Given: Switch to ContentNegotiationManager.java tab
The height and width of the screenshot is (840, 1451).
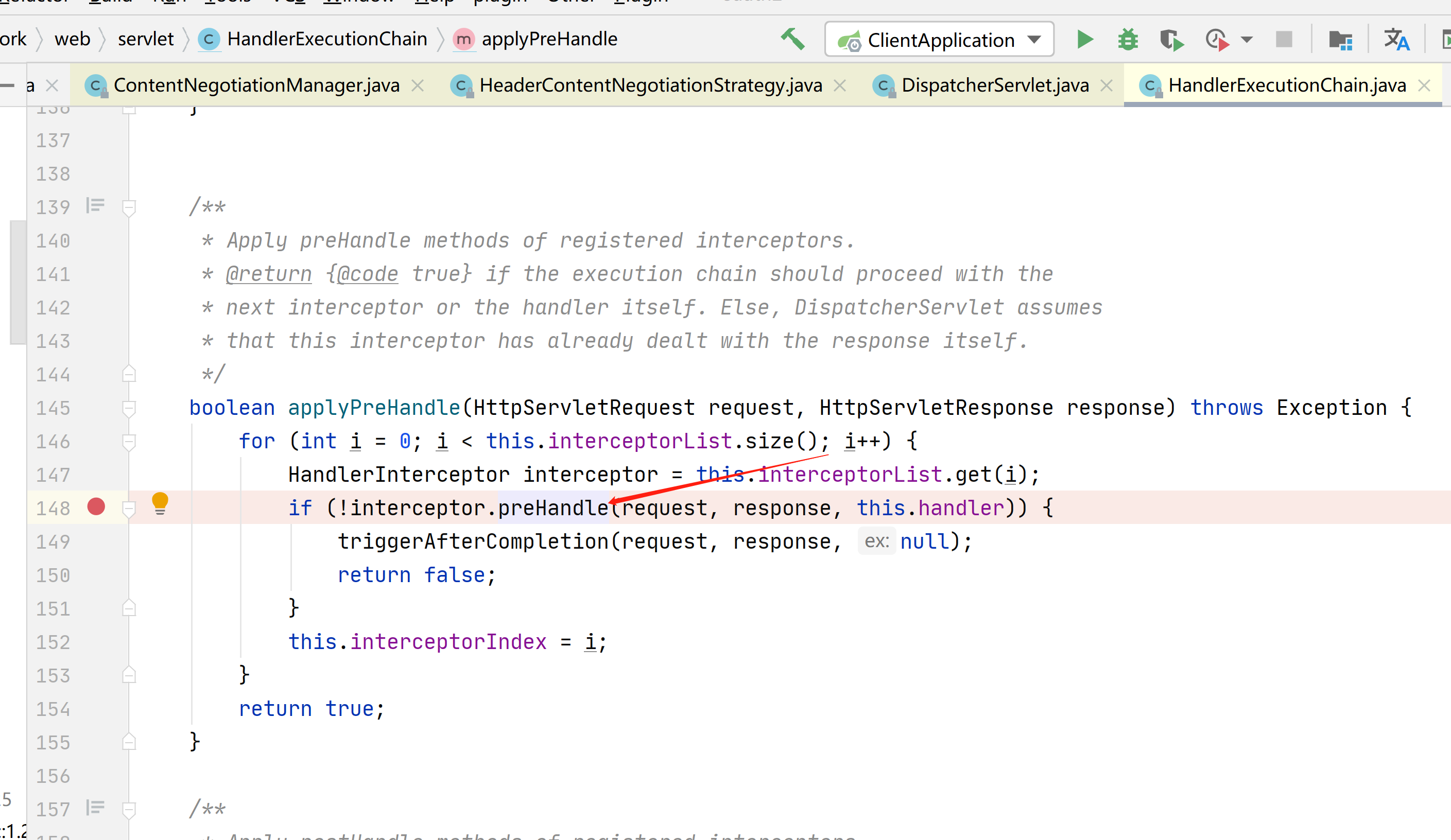Looking at the screenshot, I should [x=256, y=85].
